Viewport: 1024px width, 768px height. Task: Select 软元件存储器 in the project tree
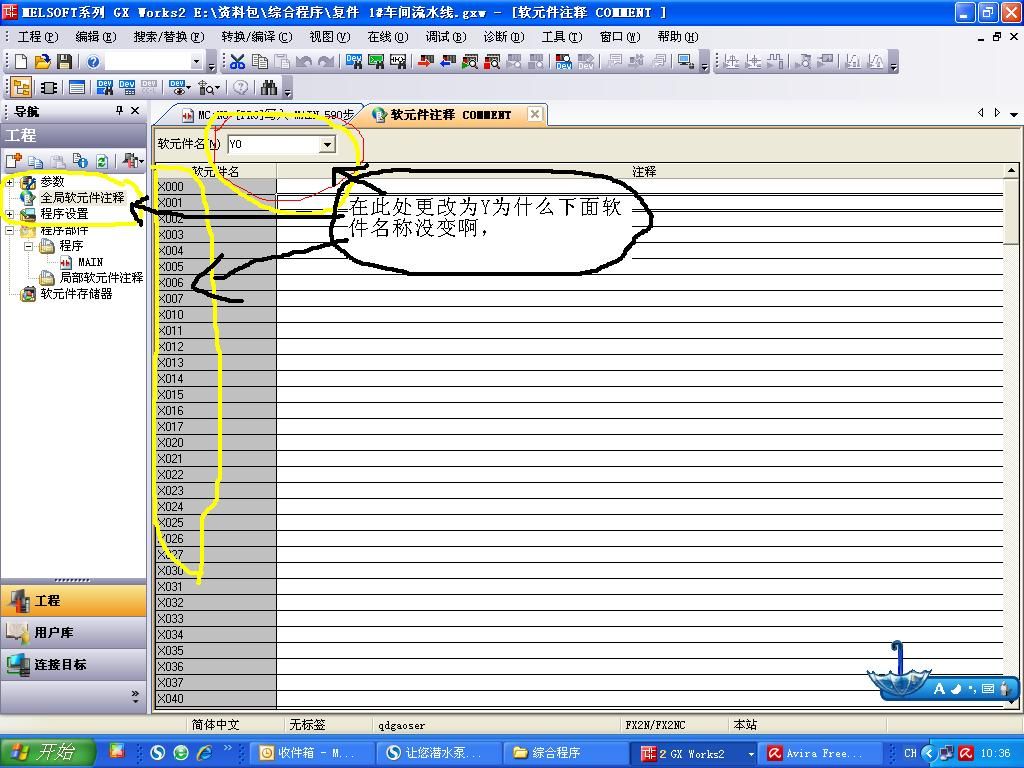coord(76,294)
